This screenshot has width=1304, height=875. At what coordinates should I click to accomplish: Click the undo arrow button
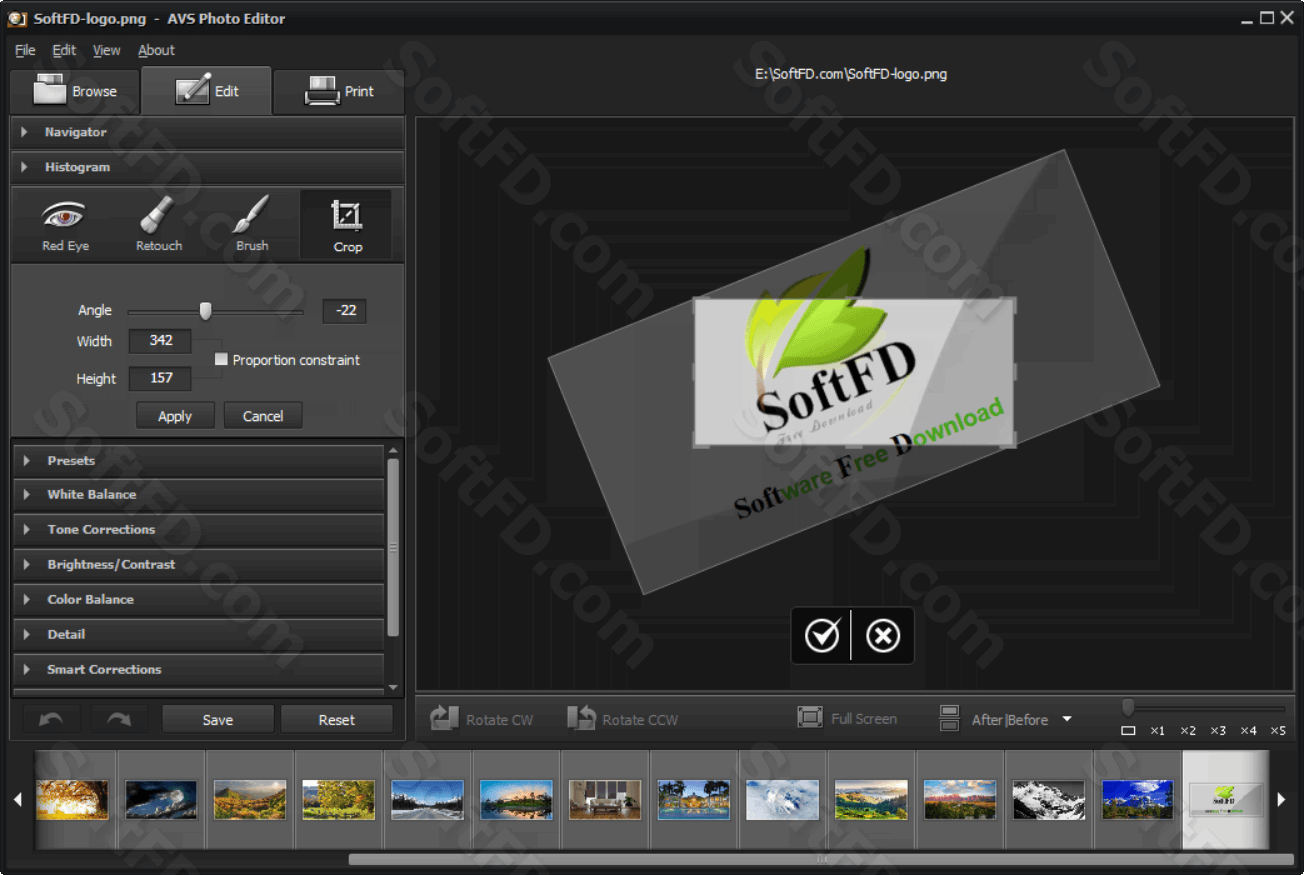pos(52,719)
